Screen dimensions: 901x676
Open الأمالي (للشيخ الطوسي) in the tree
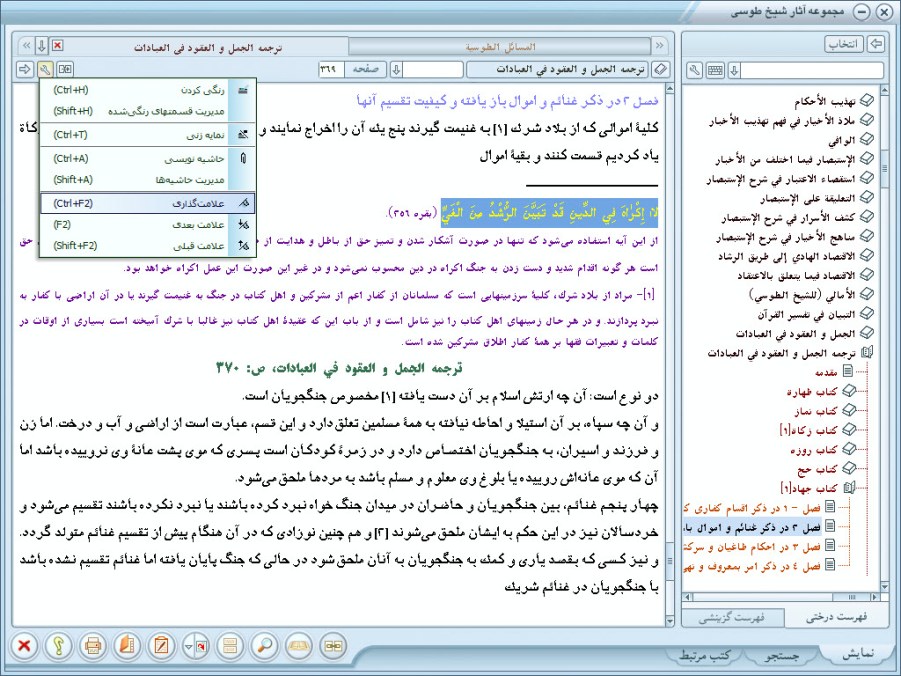(x=802, y=295)
